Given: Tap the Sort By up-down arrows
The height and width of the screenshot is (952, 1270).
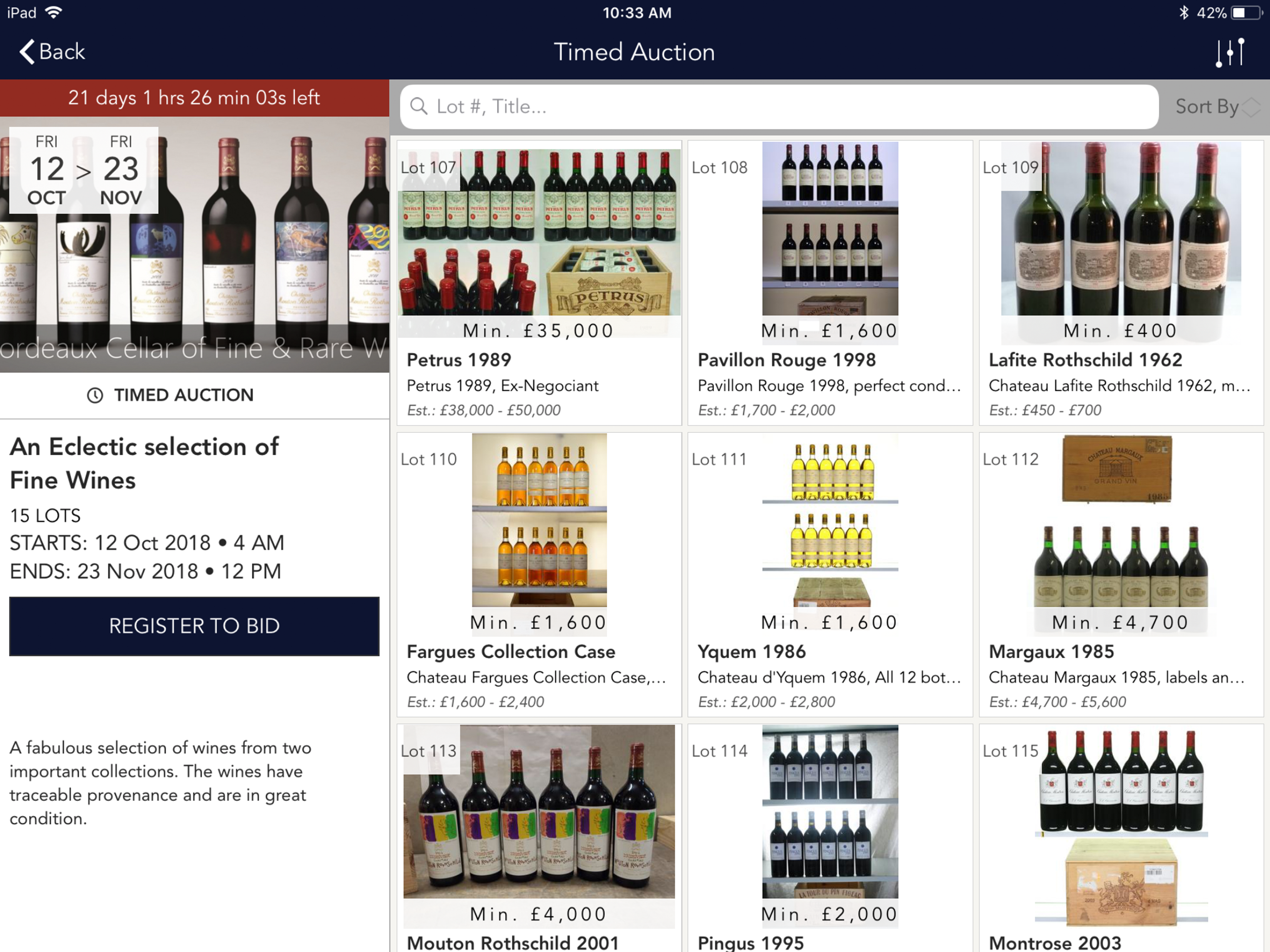Looking at the screenshot, I should [1250, 106].
